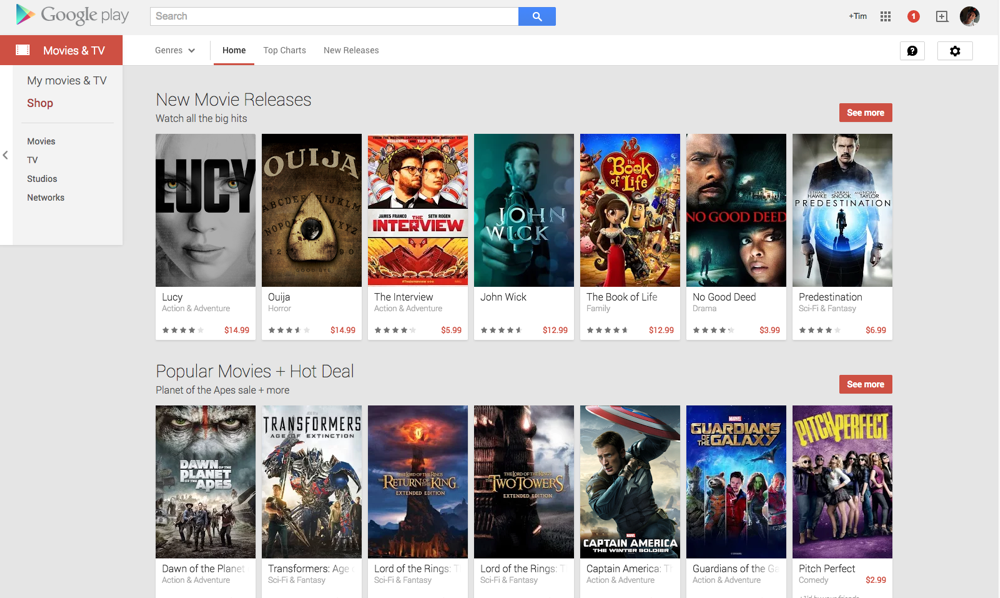This screenshot has height=598, width=1000.
Task: Open the Guardians of the Galaxy poster
Action: [x=735, y=481]
